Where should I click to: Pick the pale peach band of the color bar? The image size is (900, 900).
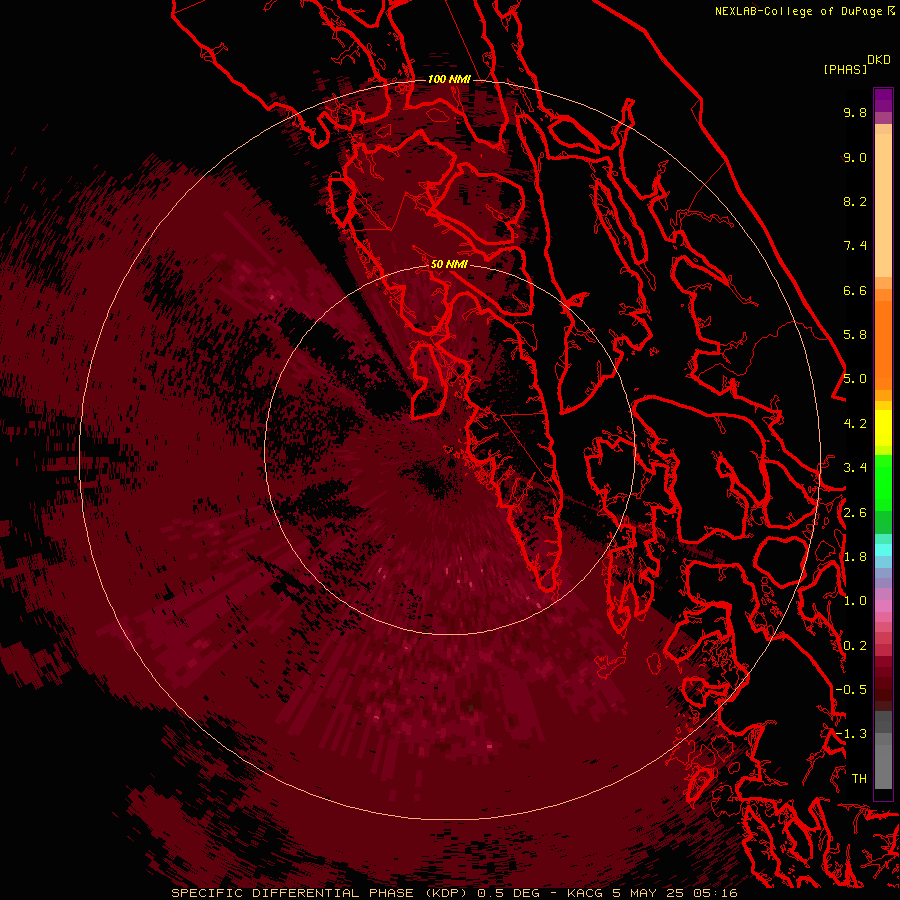(x=883, y=205)
